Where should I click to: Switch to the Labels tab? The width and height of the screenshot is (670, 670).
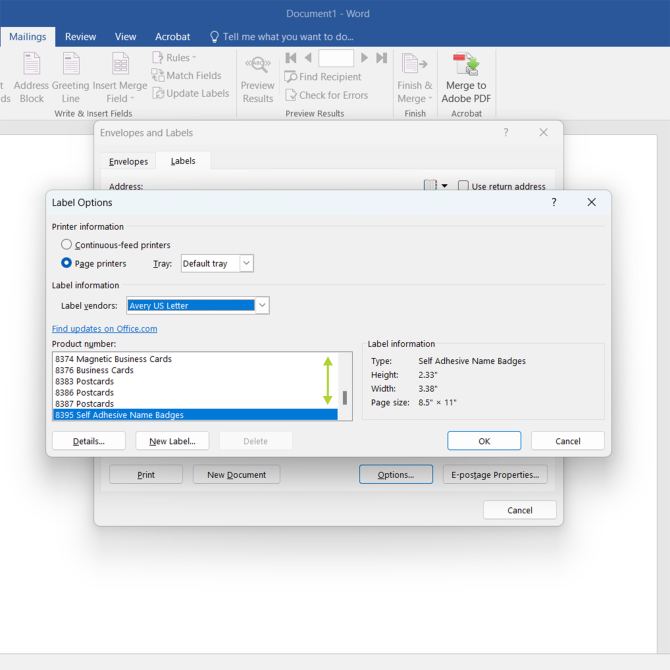pos(183,161)
